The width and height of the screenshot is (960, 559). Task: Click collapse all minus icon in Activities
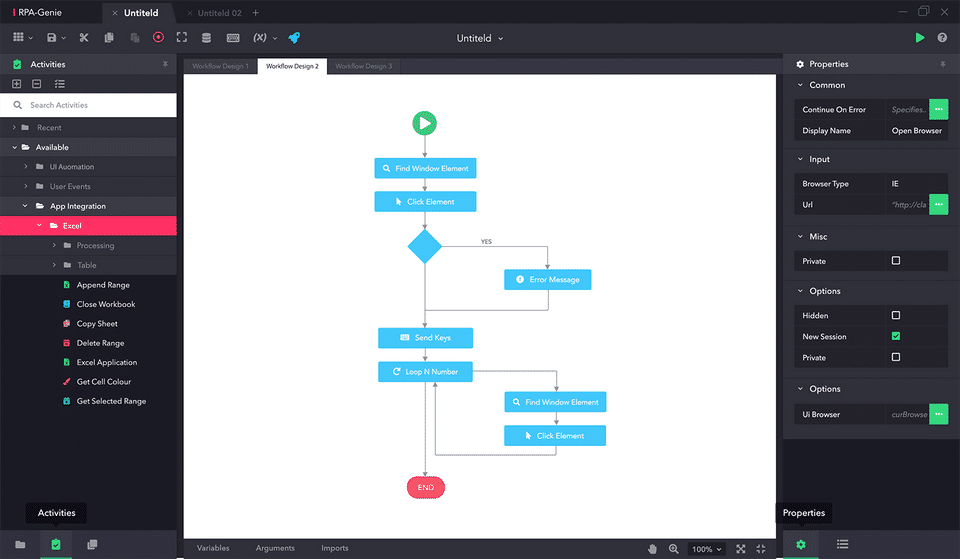37,84
